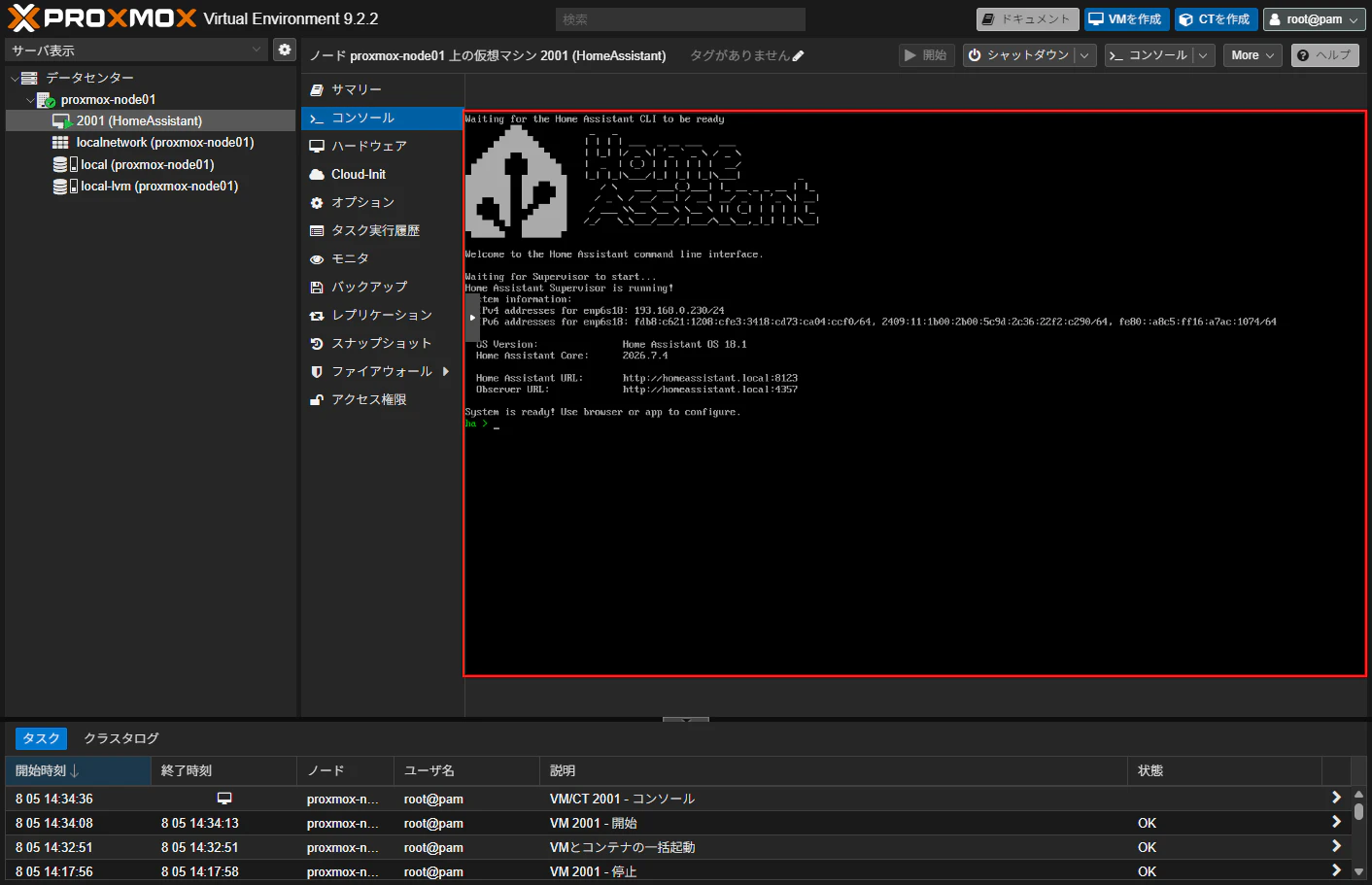Screen dimensions: 1372x885
Task: Click the データセンター server icon
Action: (29, 78)
